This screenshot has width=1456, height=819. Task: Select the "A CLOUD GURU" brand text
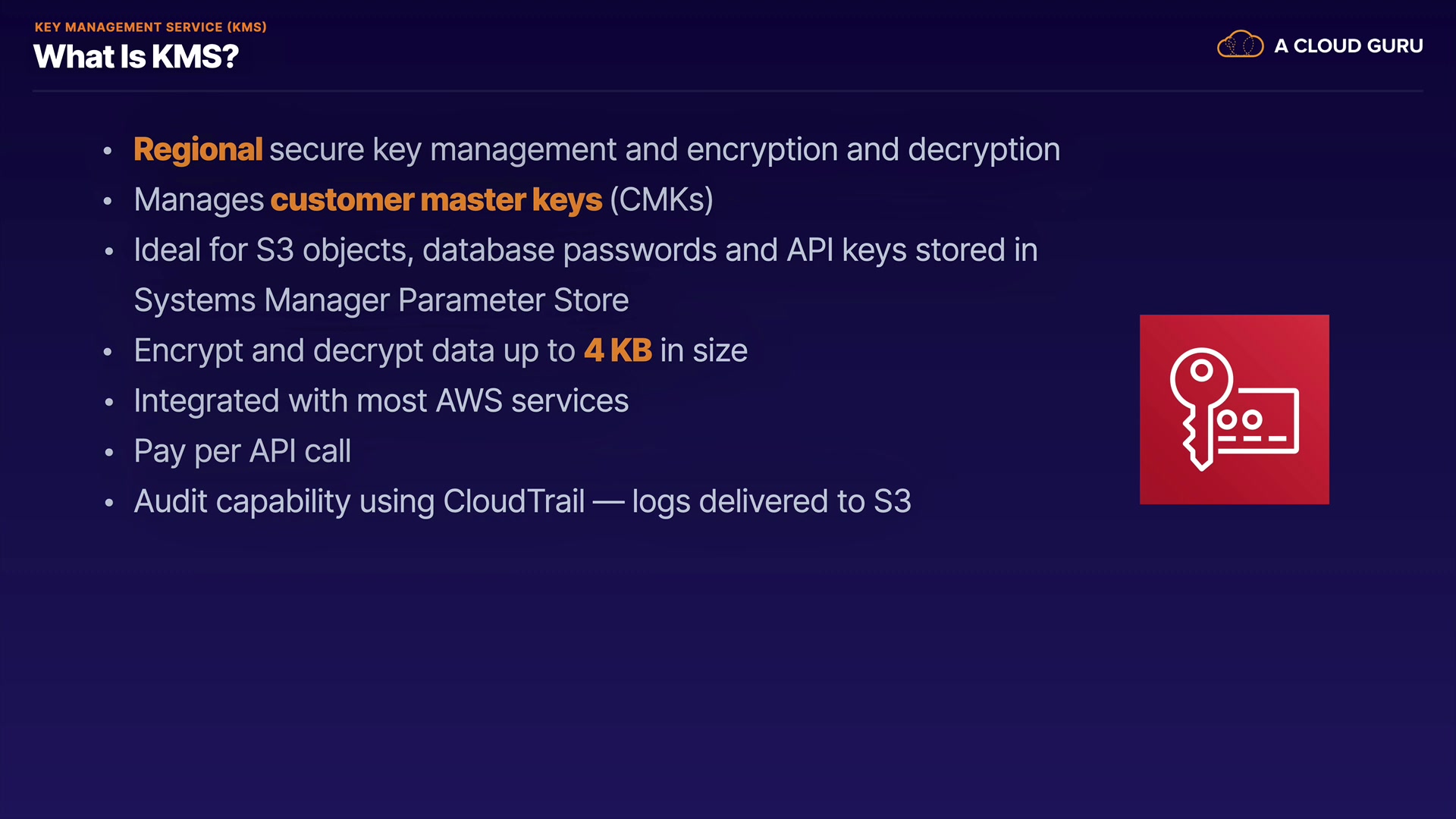point(1348,46)
